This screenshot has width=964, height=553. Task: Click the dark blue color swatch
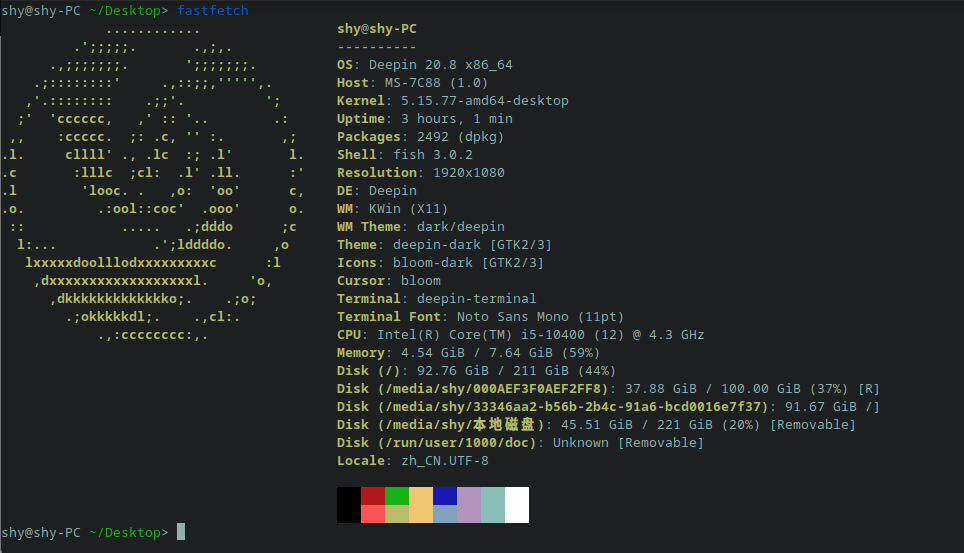pos(445,496)
